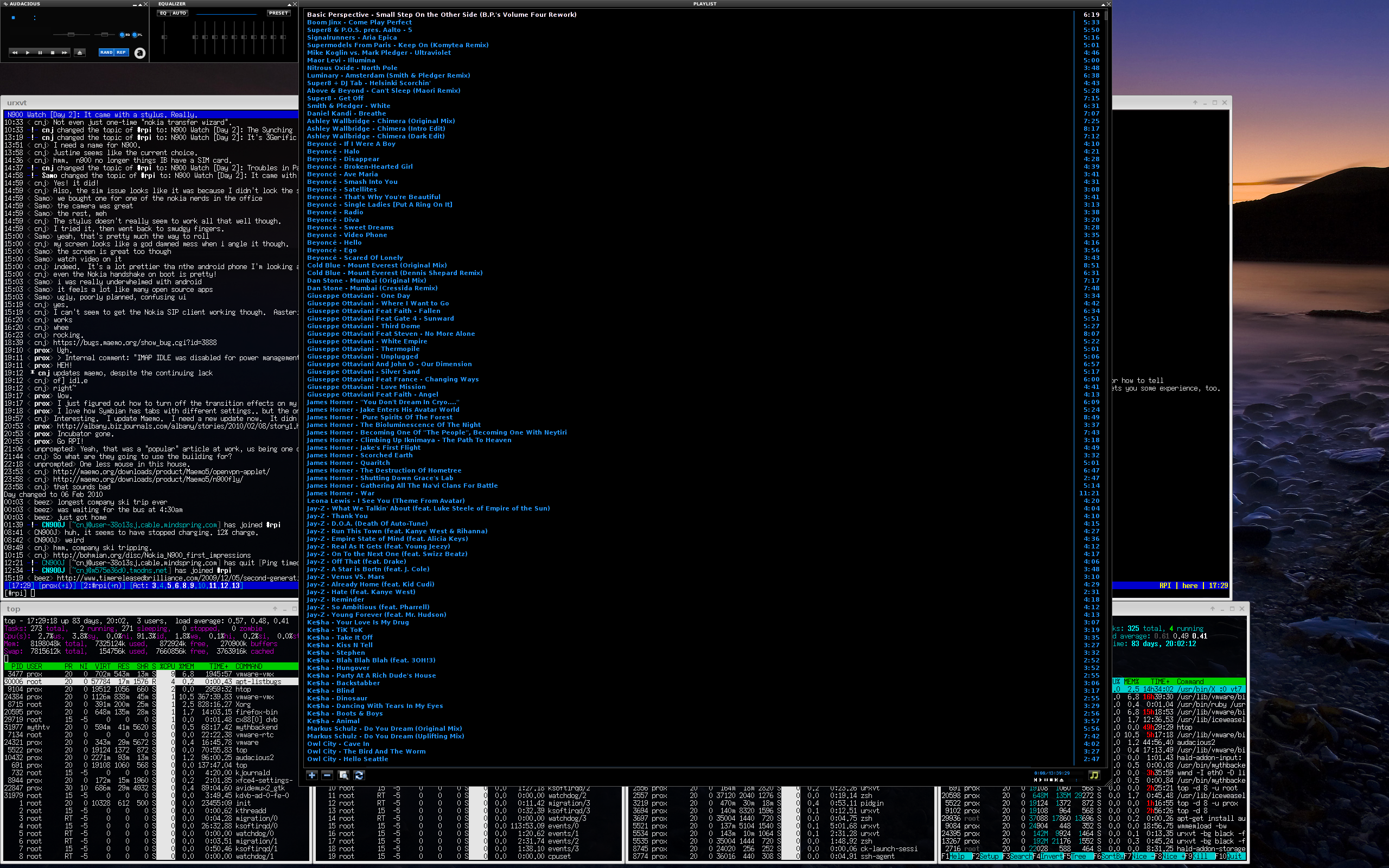
Task: Click the playlist mini play button
Action: tap(1041, 780)
